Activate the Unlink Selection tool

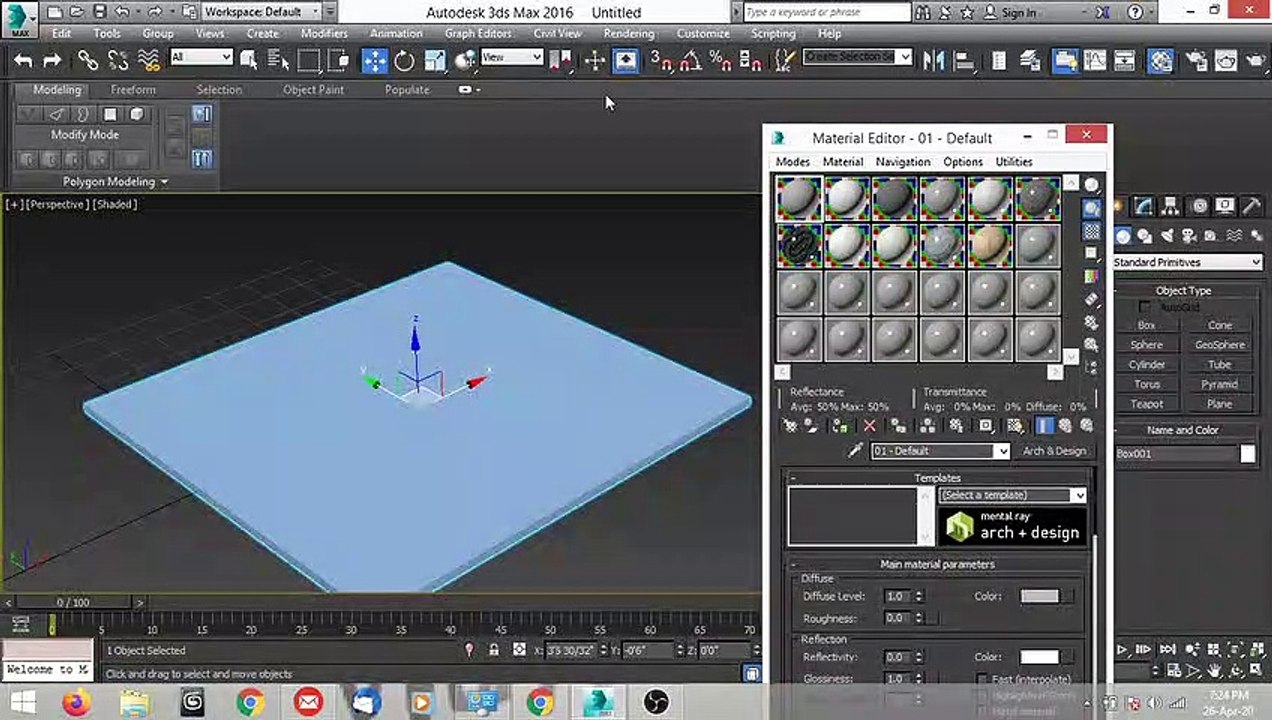[x=118, y=60]
